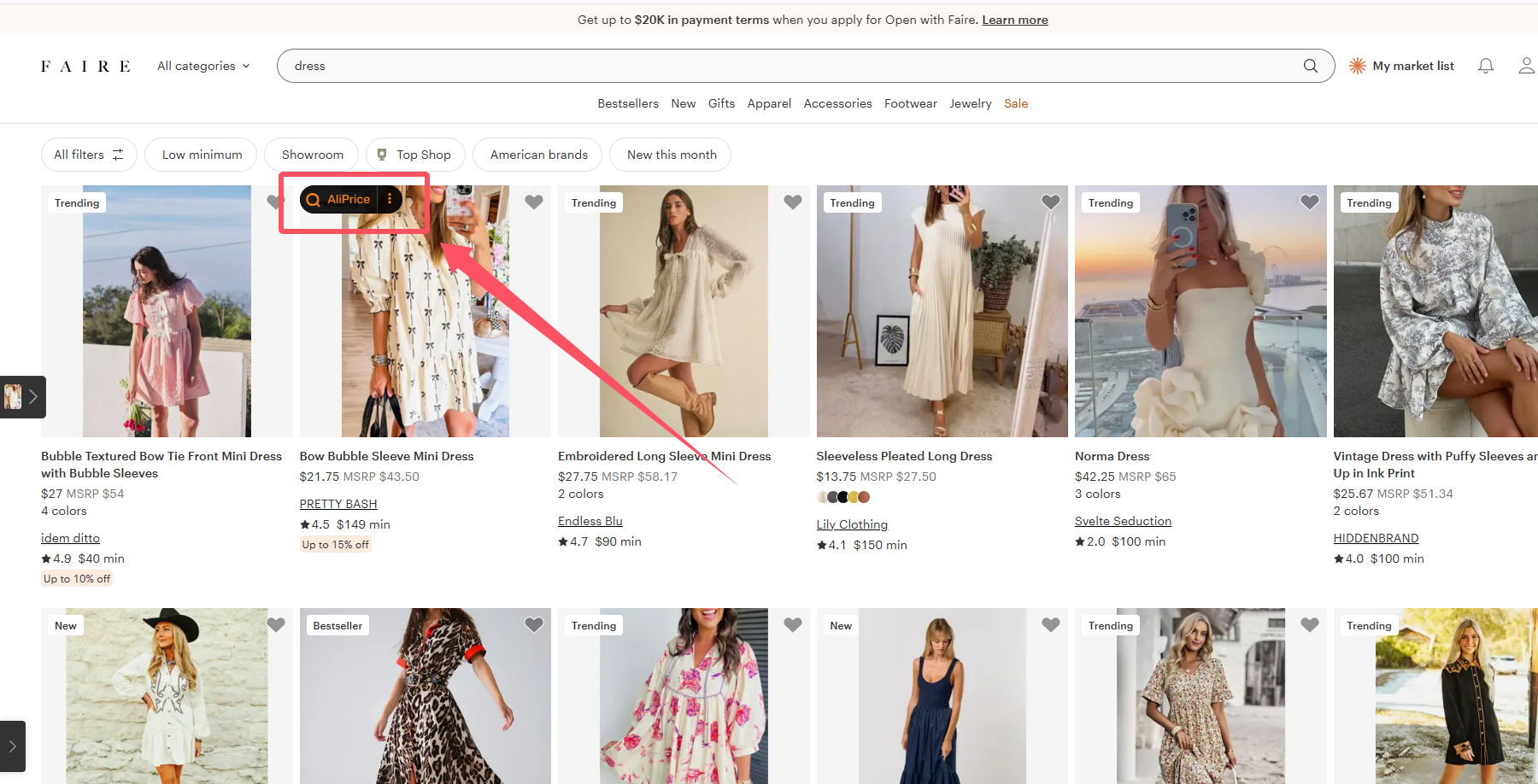The height and width of the screenshot is (784, 1538).
Task: Expand the lower left side arrow tab
Action: point(13,746)
